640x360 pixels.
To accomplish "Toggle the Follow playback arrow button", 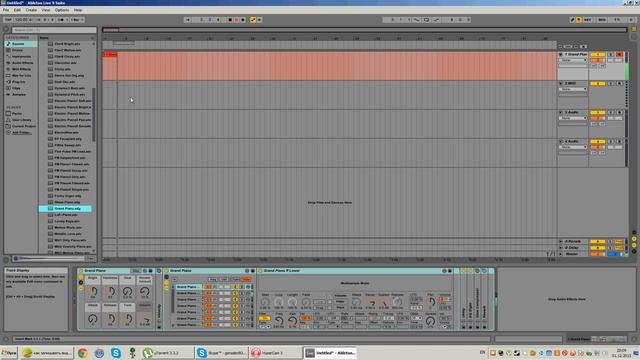I will coord(187,20).
